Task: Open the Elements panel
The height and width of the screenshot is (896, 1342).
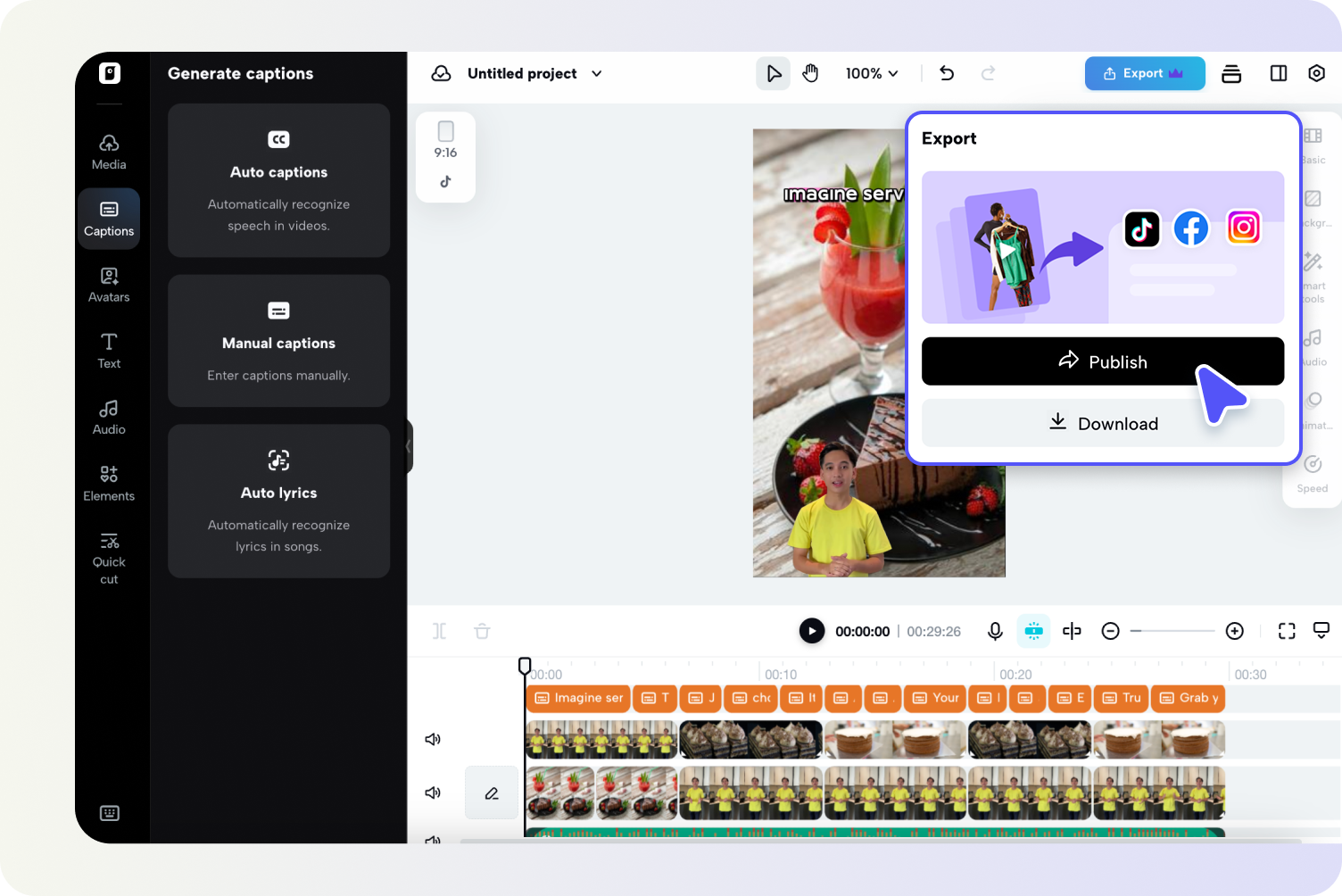Action: [x=109, y=483]
